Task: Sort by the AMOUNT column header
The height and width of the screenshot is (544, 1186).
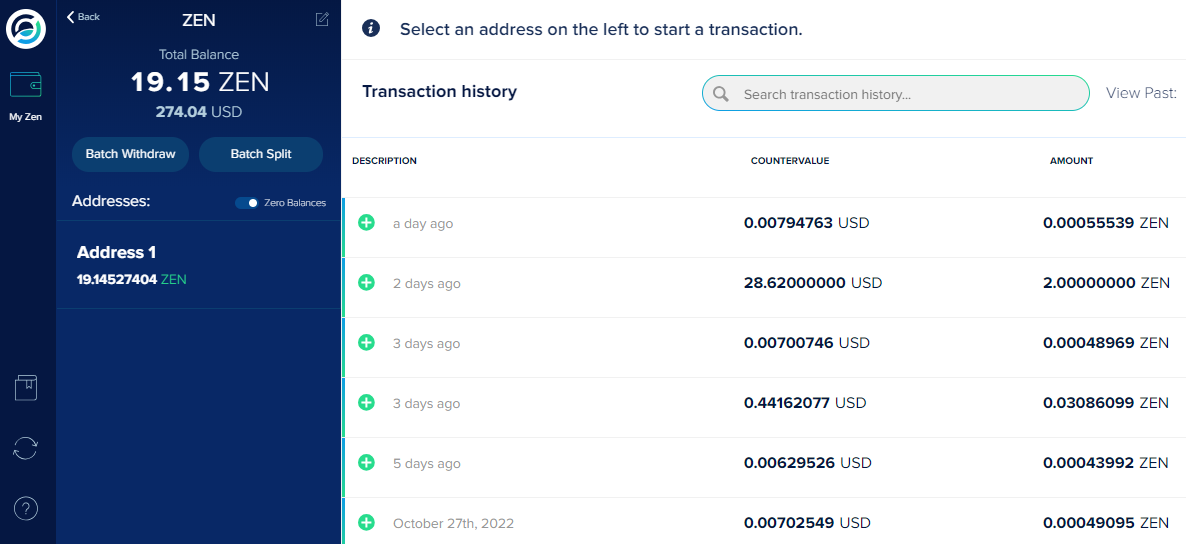Action: tap(1071, 161)
